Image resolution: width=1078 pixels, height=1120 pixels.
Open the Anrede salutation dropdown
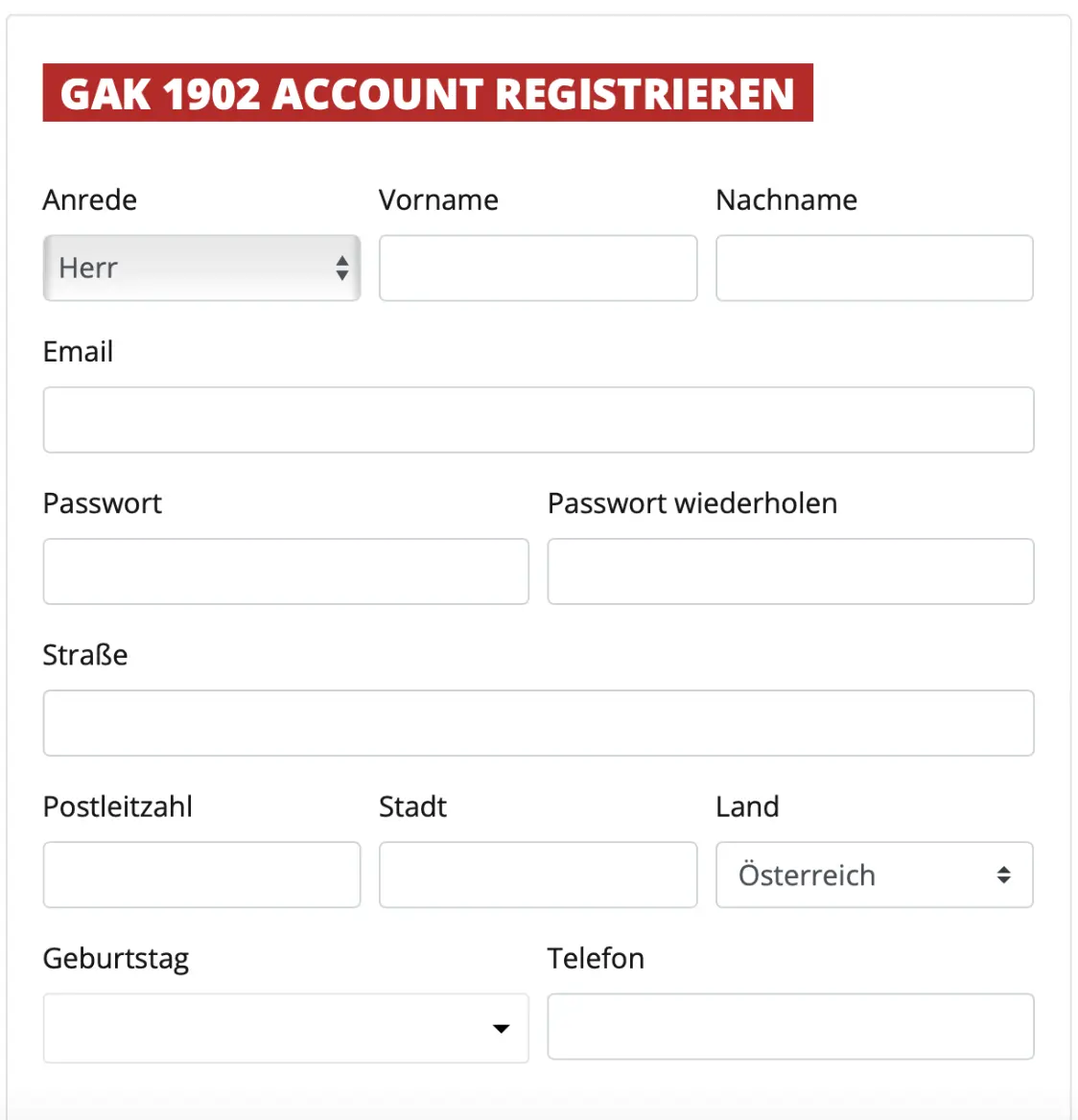pyautogui.click(x=201, y=268)
